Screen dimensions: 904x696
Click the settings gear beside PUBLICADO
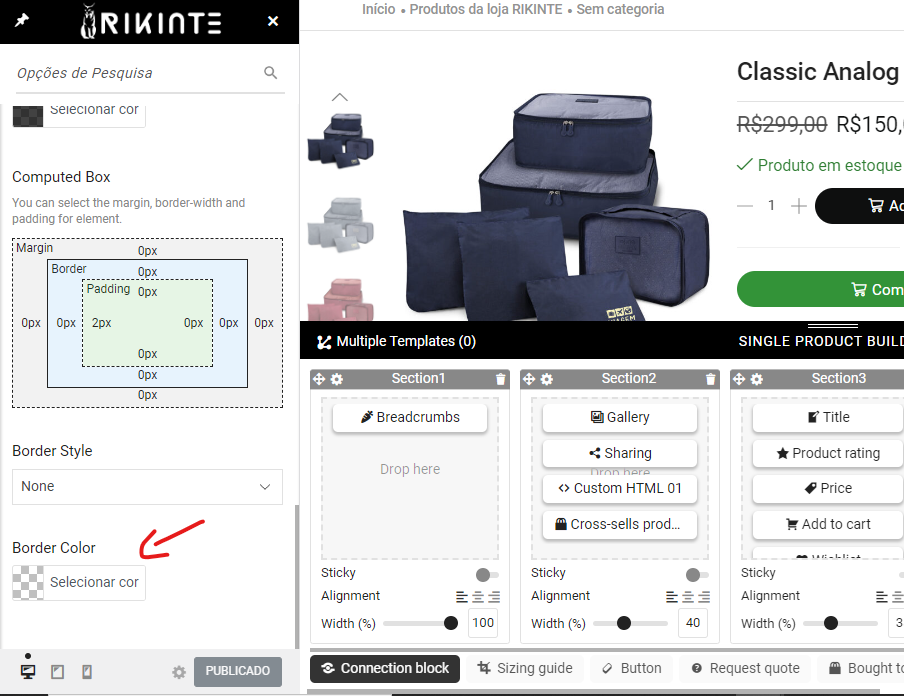(179, 672)
